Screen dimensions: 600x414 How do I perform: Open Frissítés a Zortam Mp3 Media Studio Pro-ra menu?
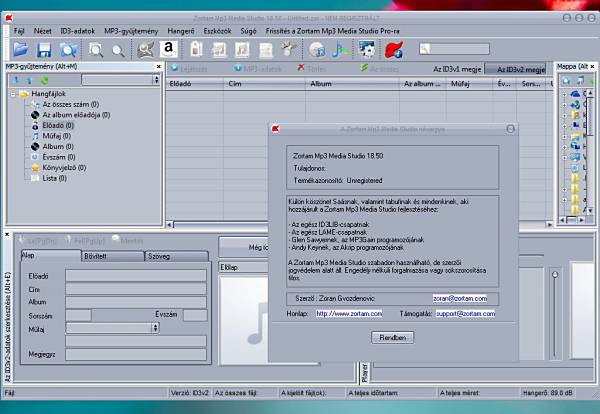333,31
